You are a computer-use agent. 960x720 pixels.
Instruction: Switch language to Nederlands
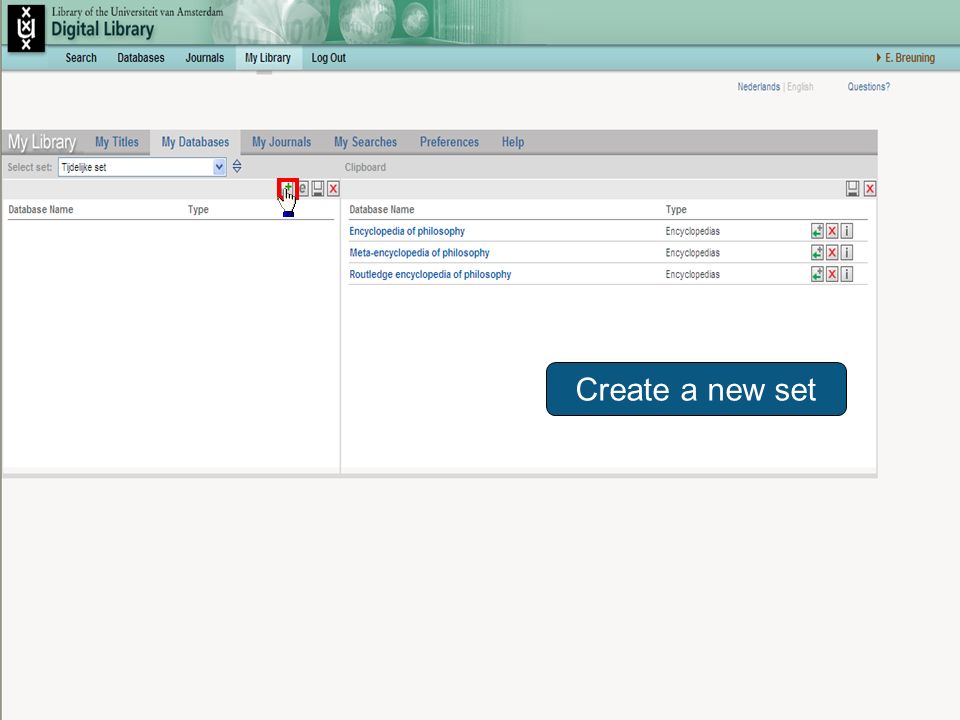coord(759,87)
